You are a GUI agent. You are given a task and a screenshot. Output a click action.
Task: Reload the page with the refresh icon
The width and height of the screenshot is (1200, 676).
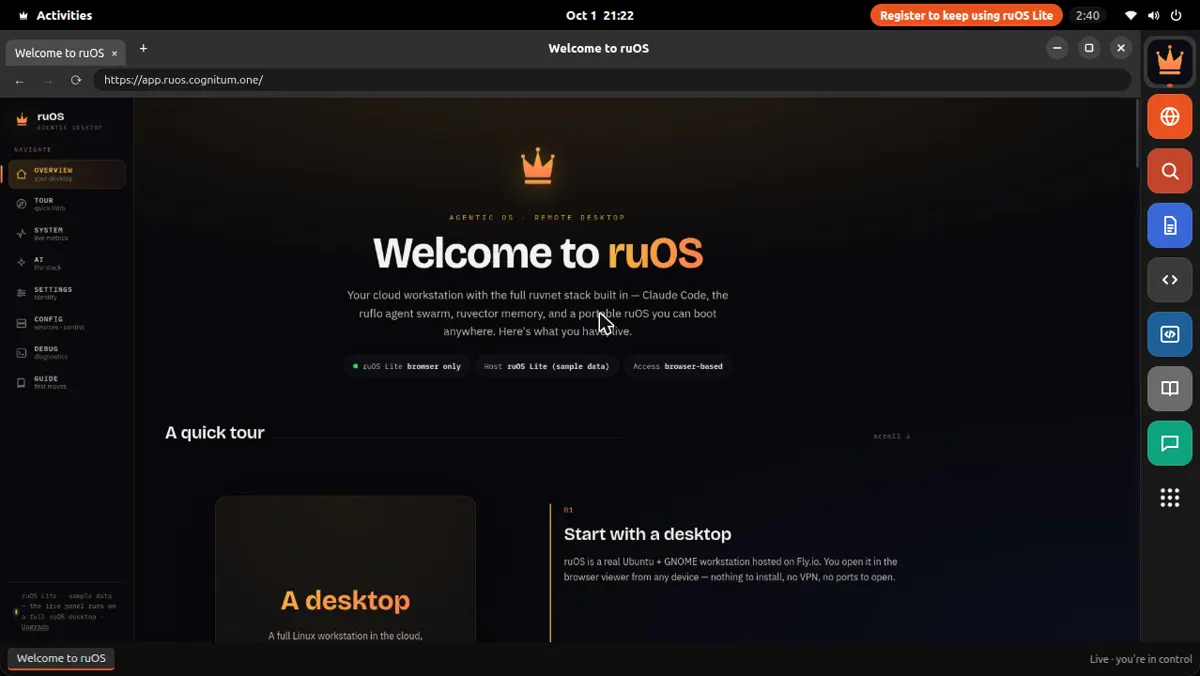pos(75,80)
